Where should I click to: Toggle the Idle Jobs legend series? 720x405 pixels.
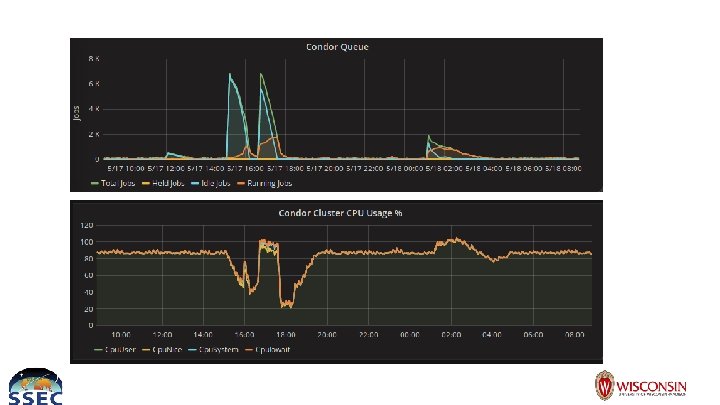click(x=210, y=183)
